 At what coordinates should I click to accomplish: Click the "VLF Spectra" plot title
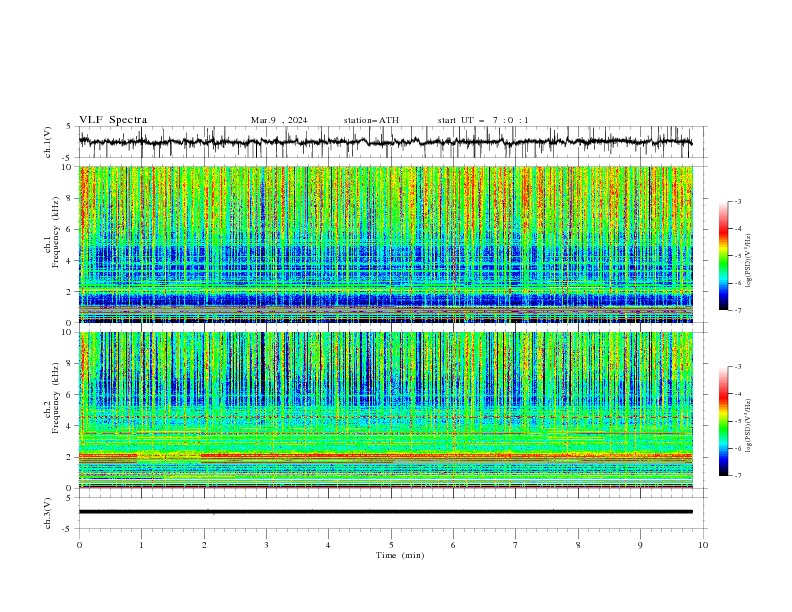(x=113, y=120)
